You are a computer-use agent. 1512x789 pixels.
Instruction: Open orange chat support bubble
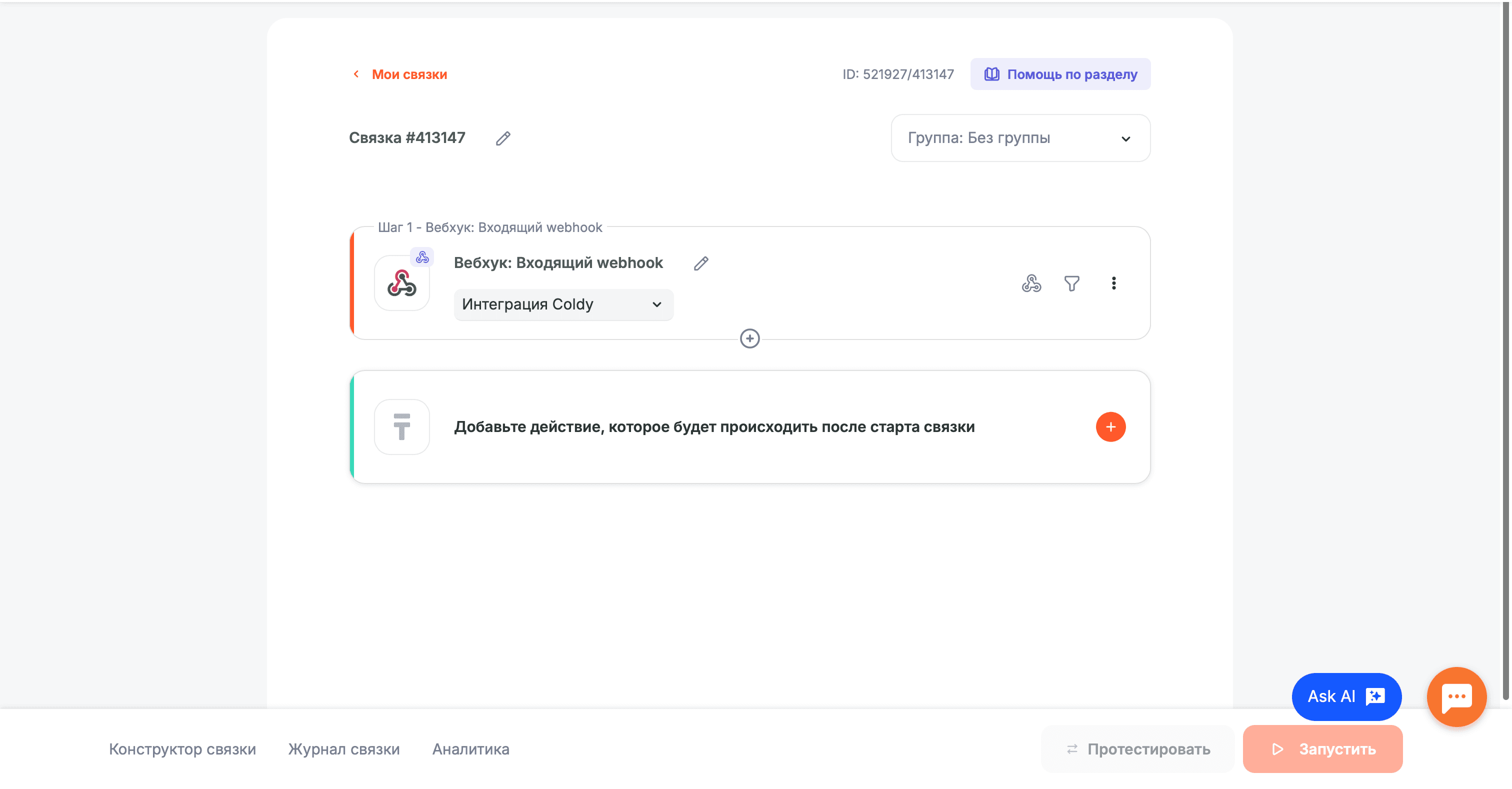click(1456, 697)
